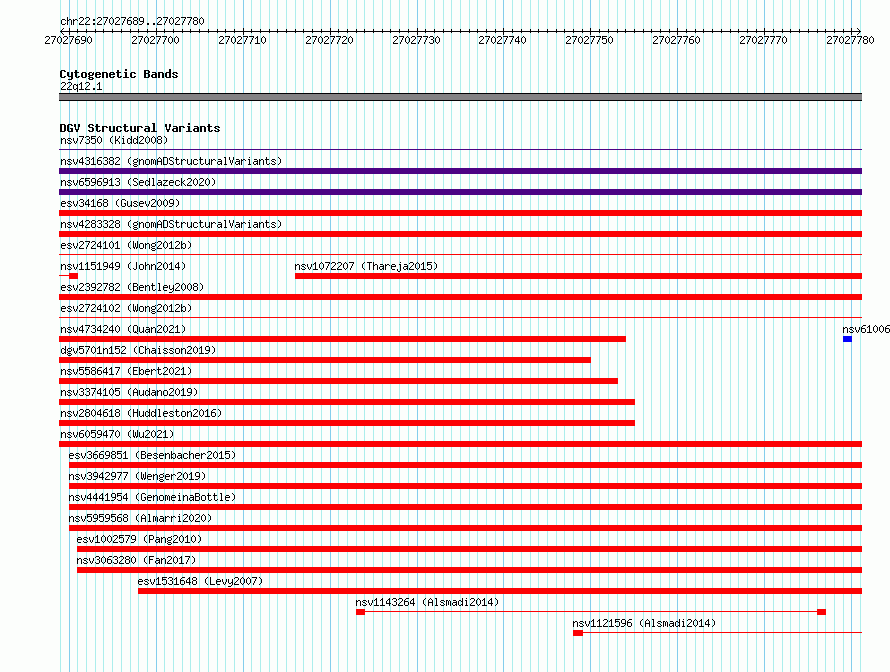Select the esv2724101 (Wong2012b) label
890x672 pixels.
coord(126,245)
